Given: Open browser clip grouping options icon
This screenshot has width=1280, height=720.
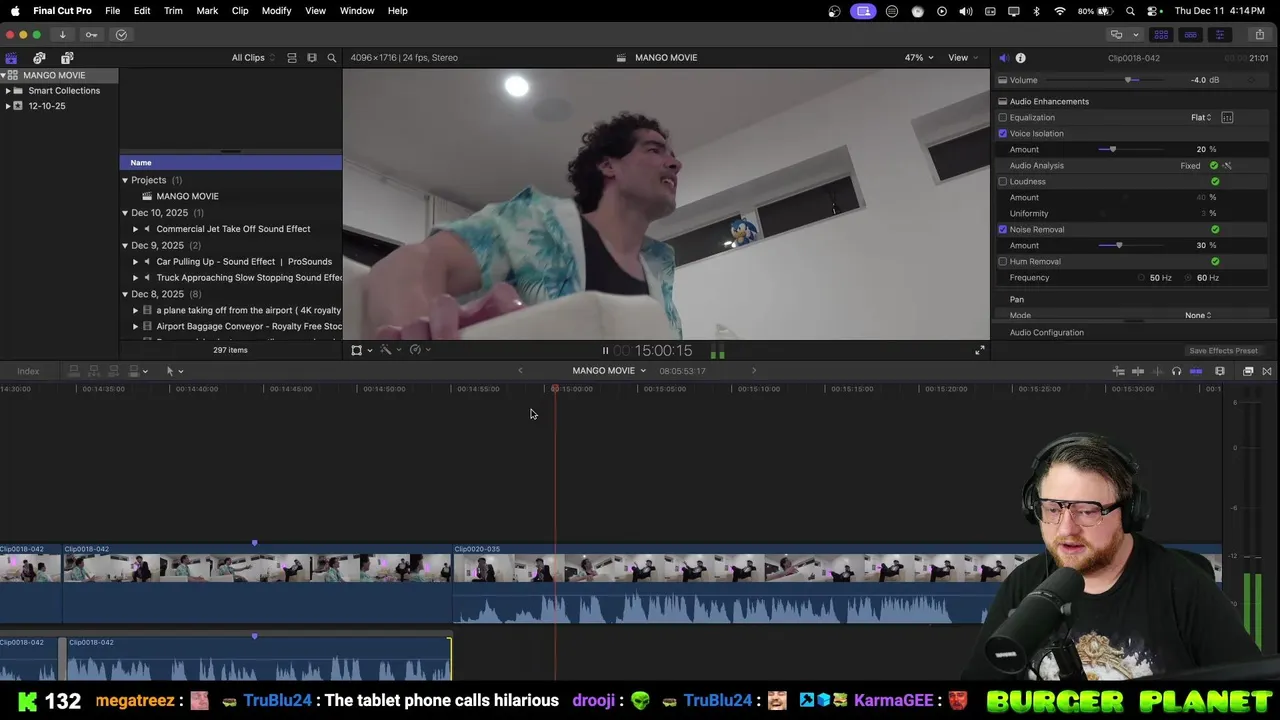Looking at the screenshot, I should point(312,58).
